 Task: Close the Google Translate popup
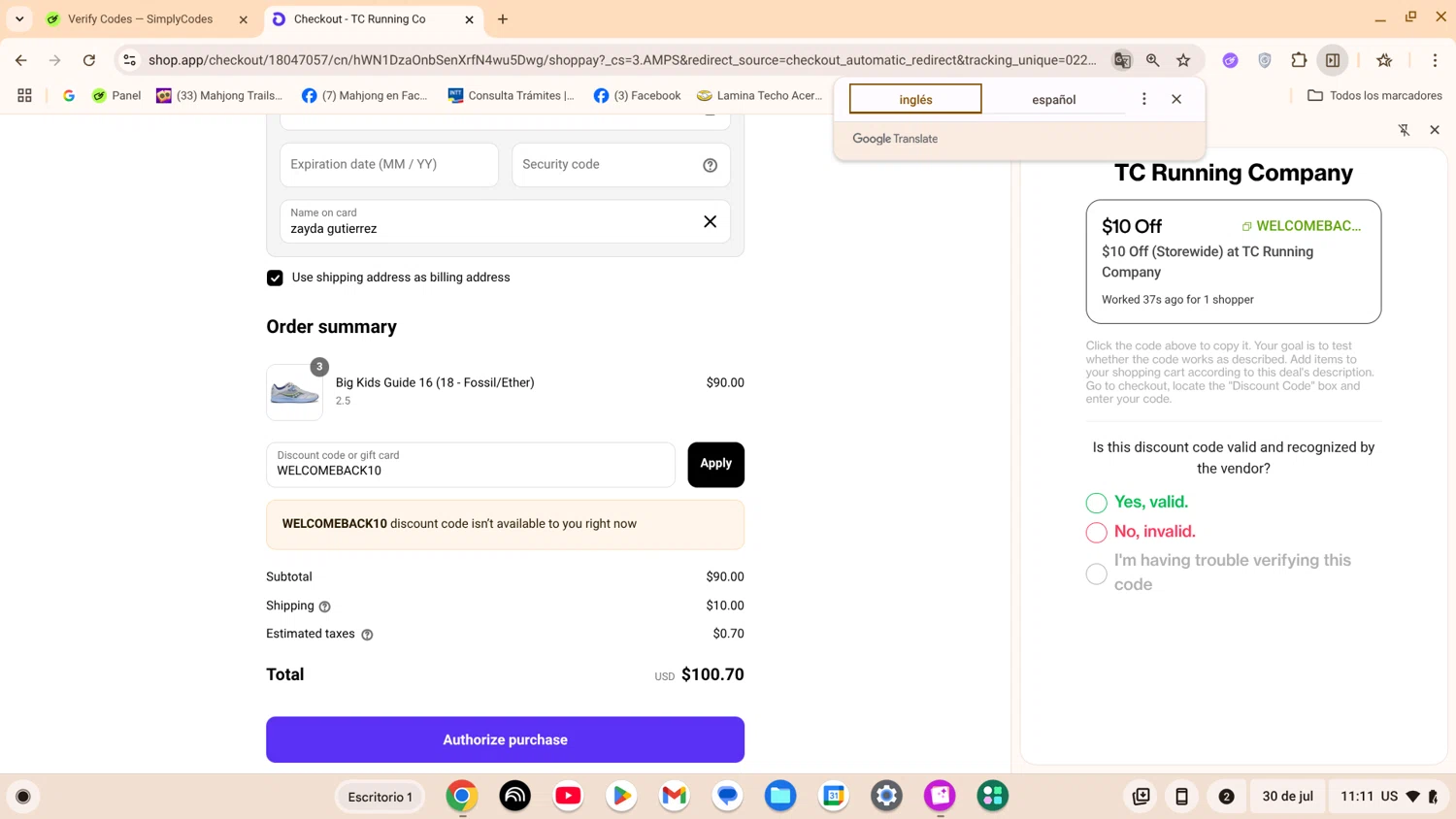(1176, 99)
